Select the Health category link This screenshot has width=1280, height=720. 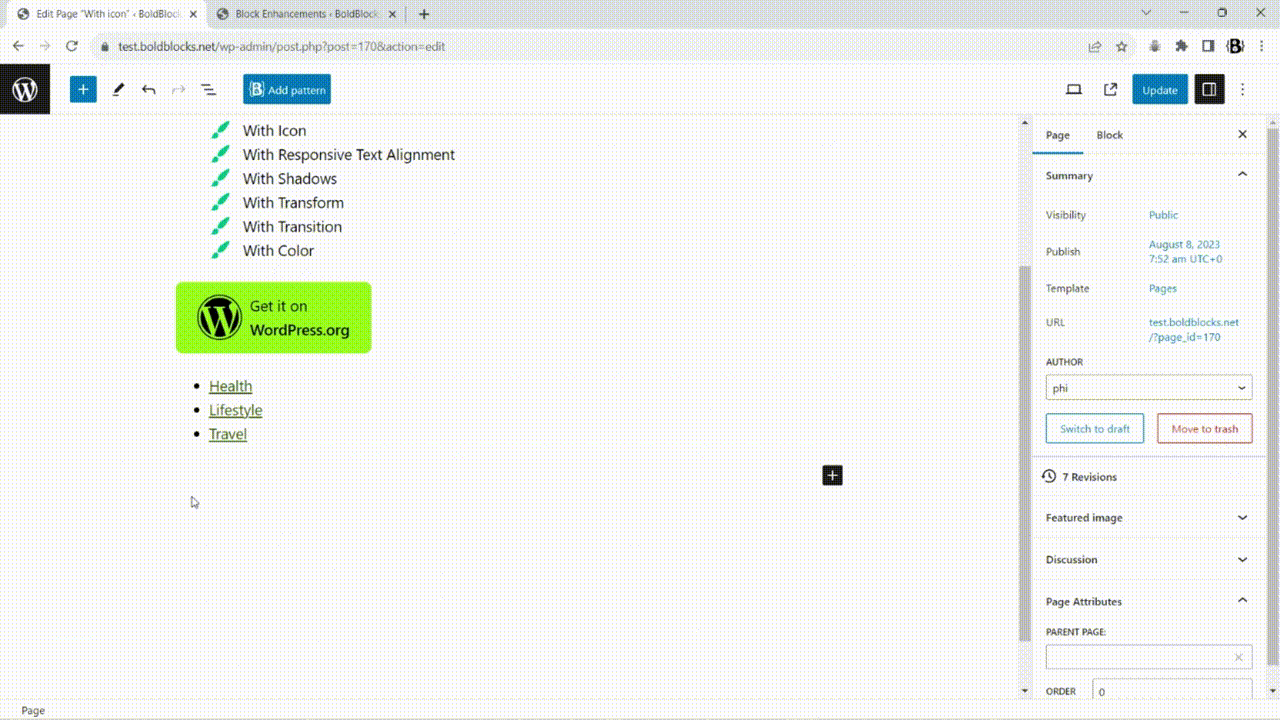point(230,386)
